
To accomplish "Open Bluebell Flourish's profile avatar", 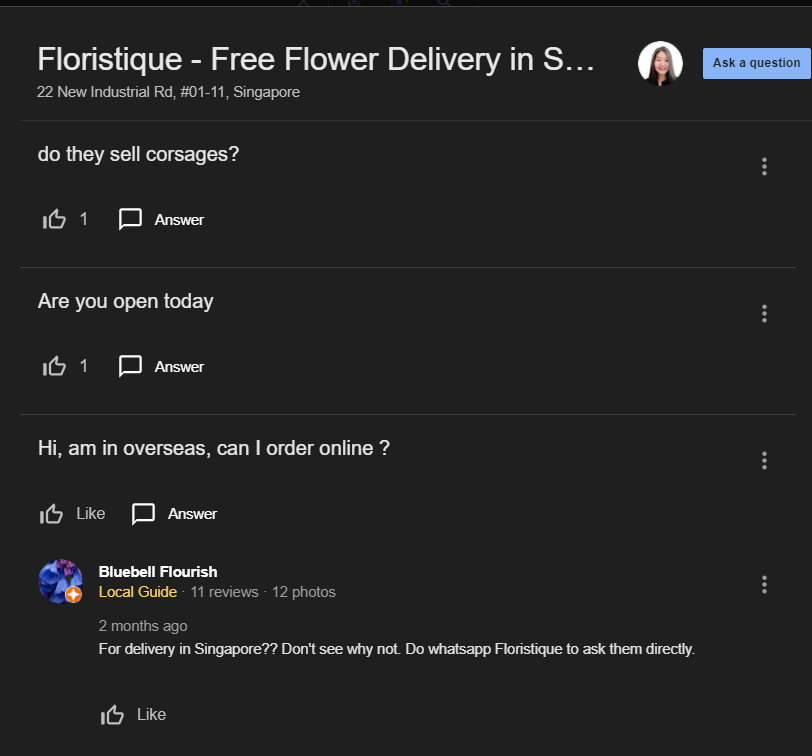I will pyautogui.click(x=60, y=581).
